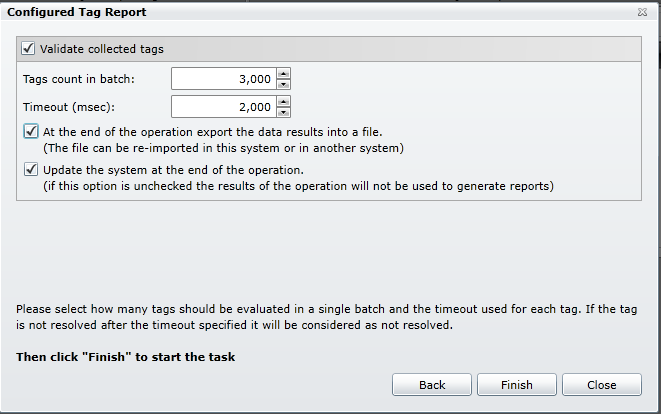
Task: Click the "Validate collected tags" label text
Action: tap(103, 48)
